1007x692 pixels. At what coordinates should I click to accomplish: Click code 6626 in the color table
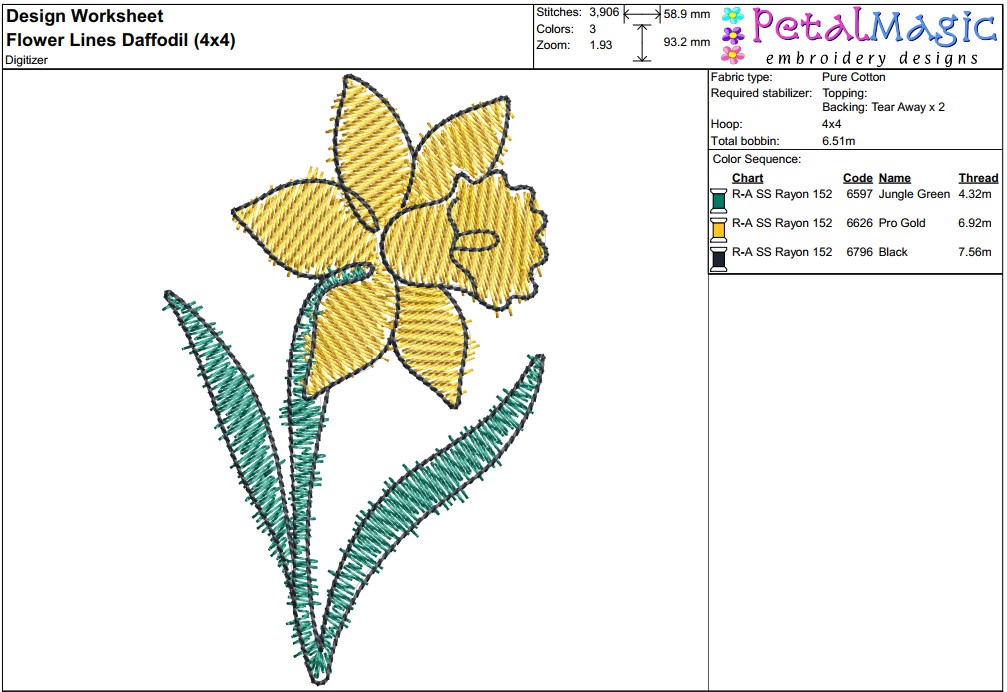coord(859,223)
